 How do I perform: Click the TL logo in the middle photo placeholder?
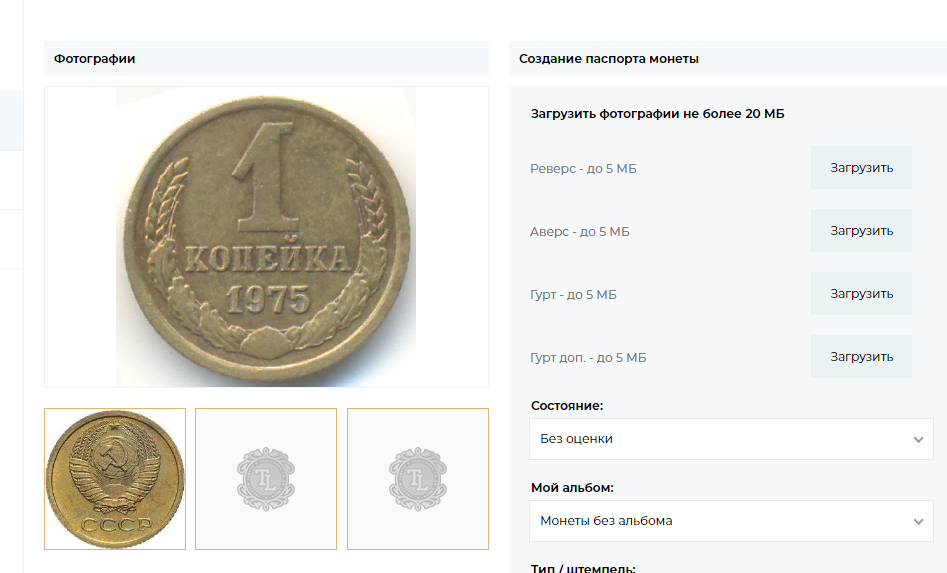[x=266, y=479]
